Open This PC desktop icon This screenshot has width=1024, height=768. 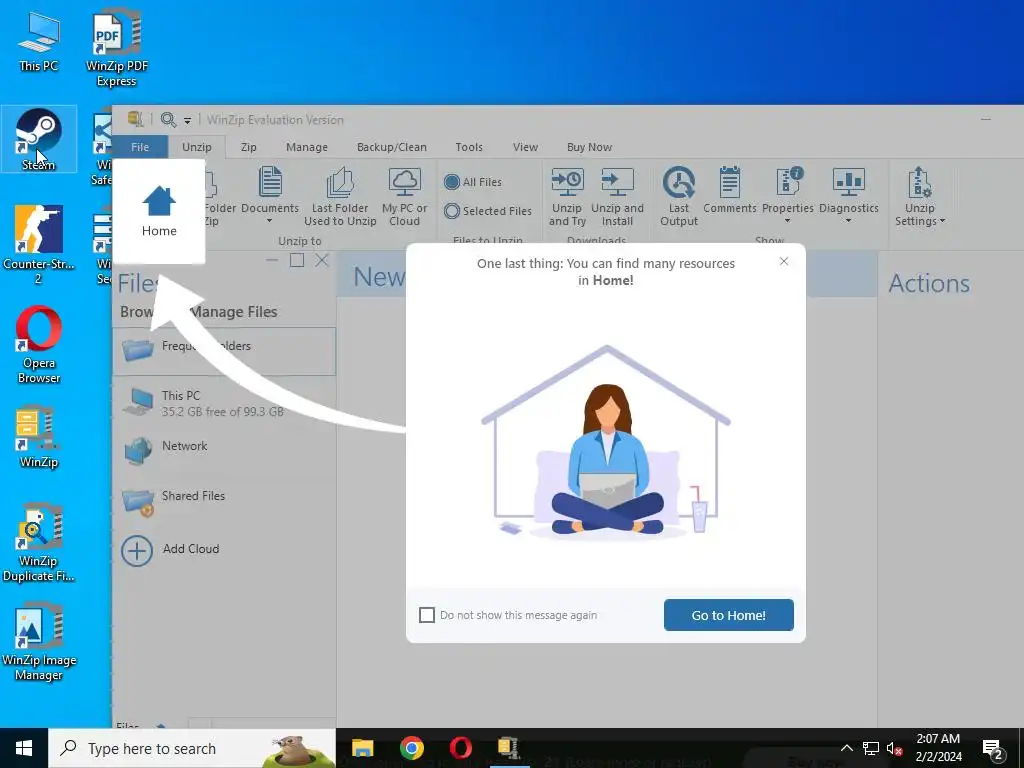tap(39, 40)
